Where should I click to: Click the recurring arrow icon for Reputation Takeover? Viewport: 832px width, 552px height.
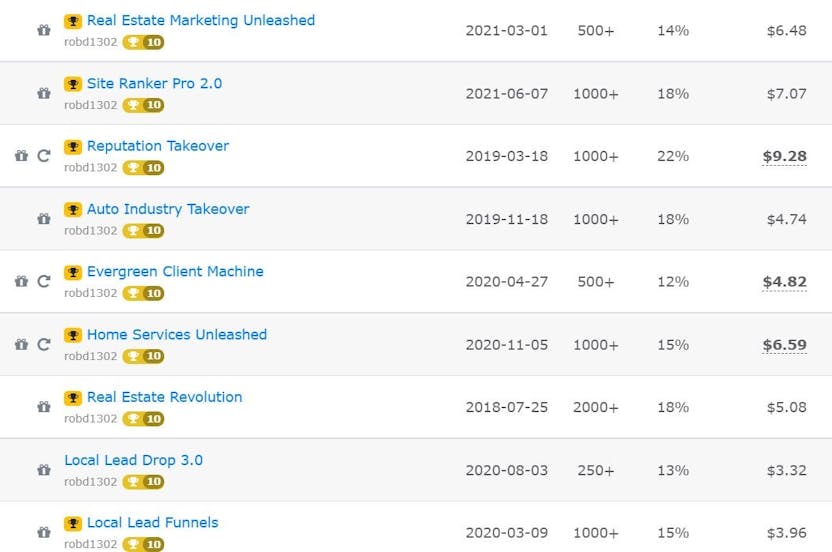tap(43, 156)
